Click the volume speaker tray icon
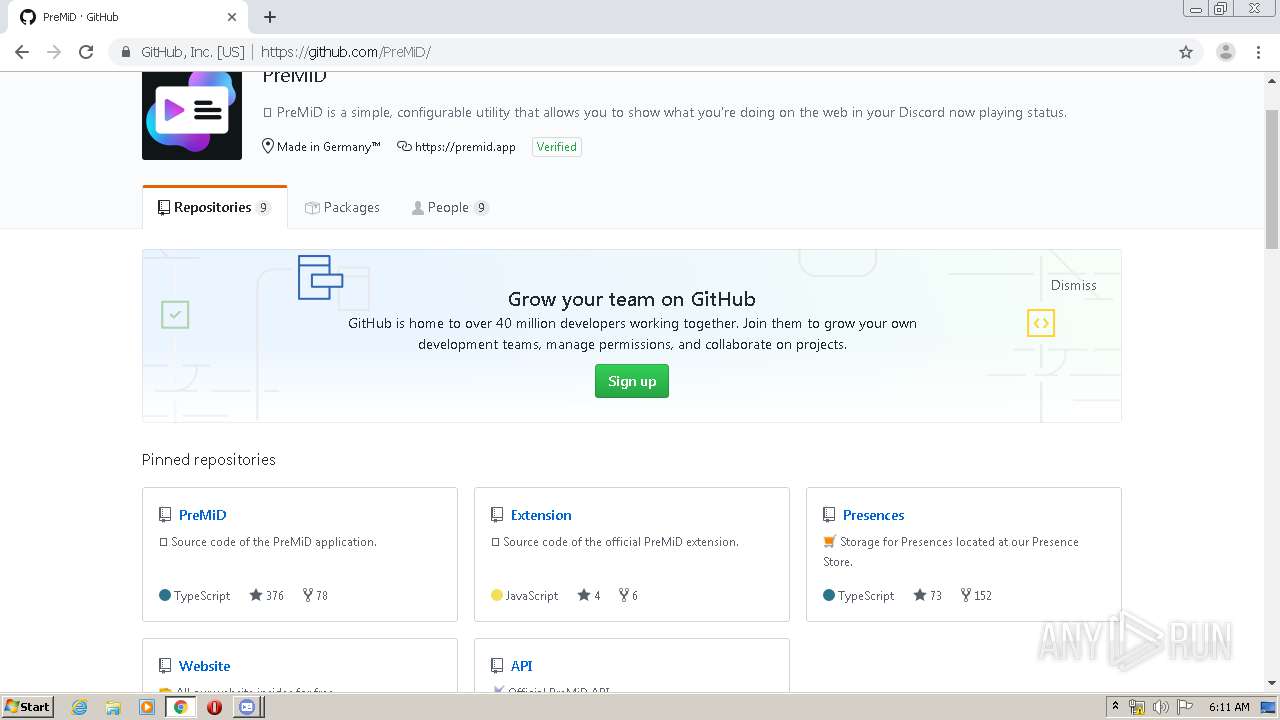Image resolution: width=1280 pixels, height=720 pixels. 1161,707
